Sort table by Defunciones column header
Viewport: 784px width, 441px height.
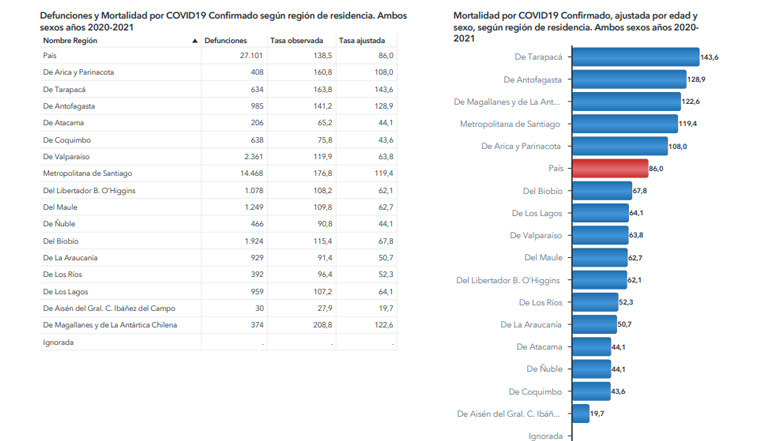(225, 41)
